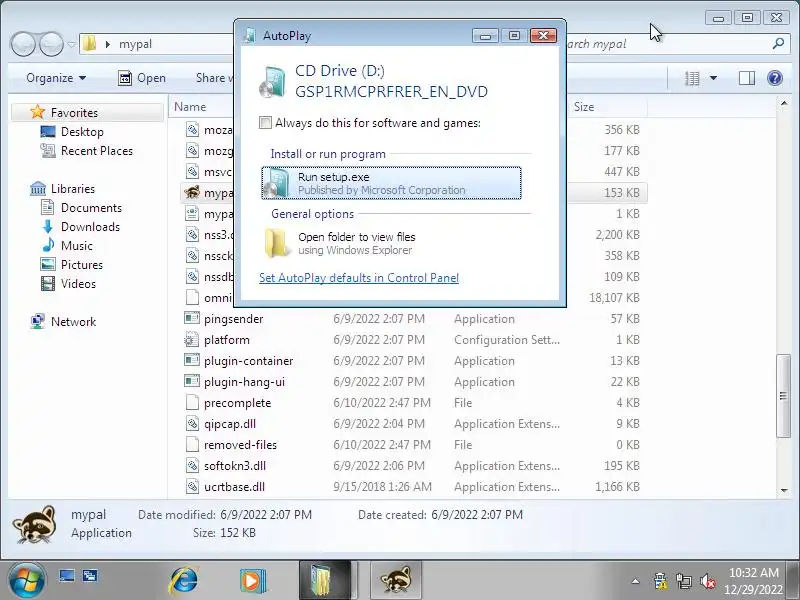
Task: Open the Downloads folder in navigation pane
Action: (x=90, y=227)
